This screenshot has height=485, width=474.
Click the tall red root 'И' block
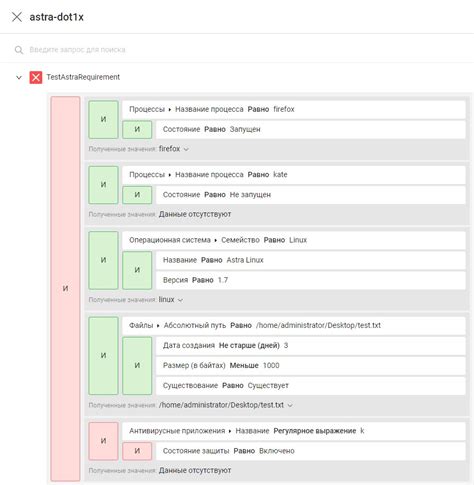click(65, 288)
